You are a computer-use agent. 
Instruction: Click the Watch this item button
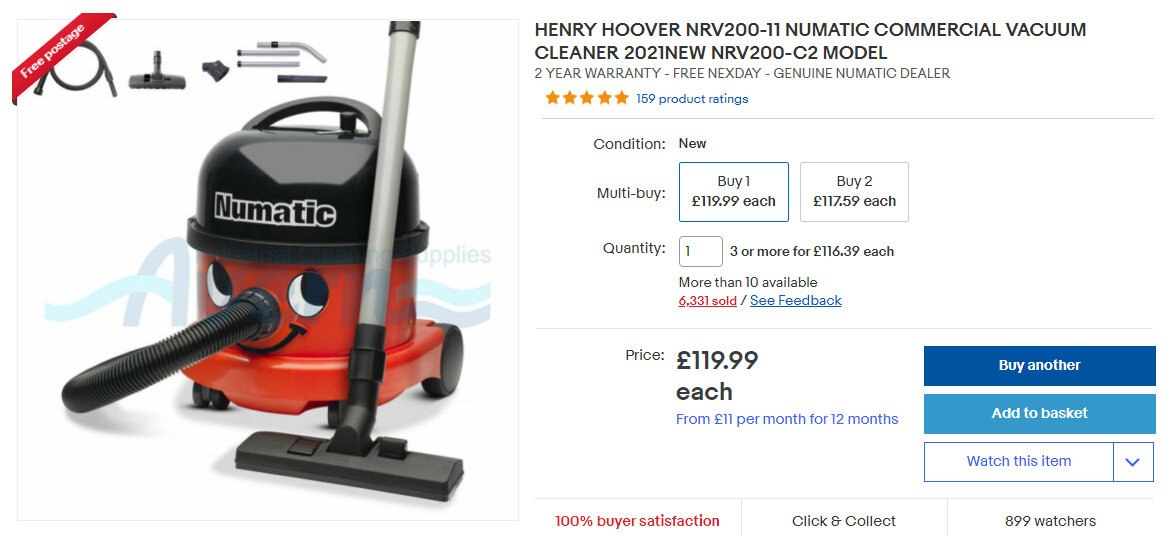click(1018, 461)
